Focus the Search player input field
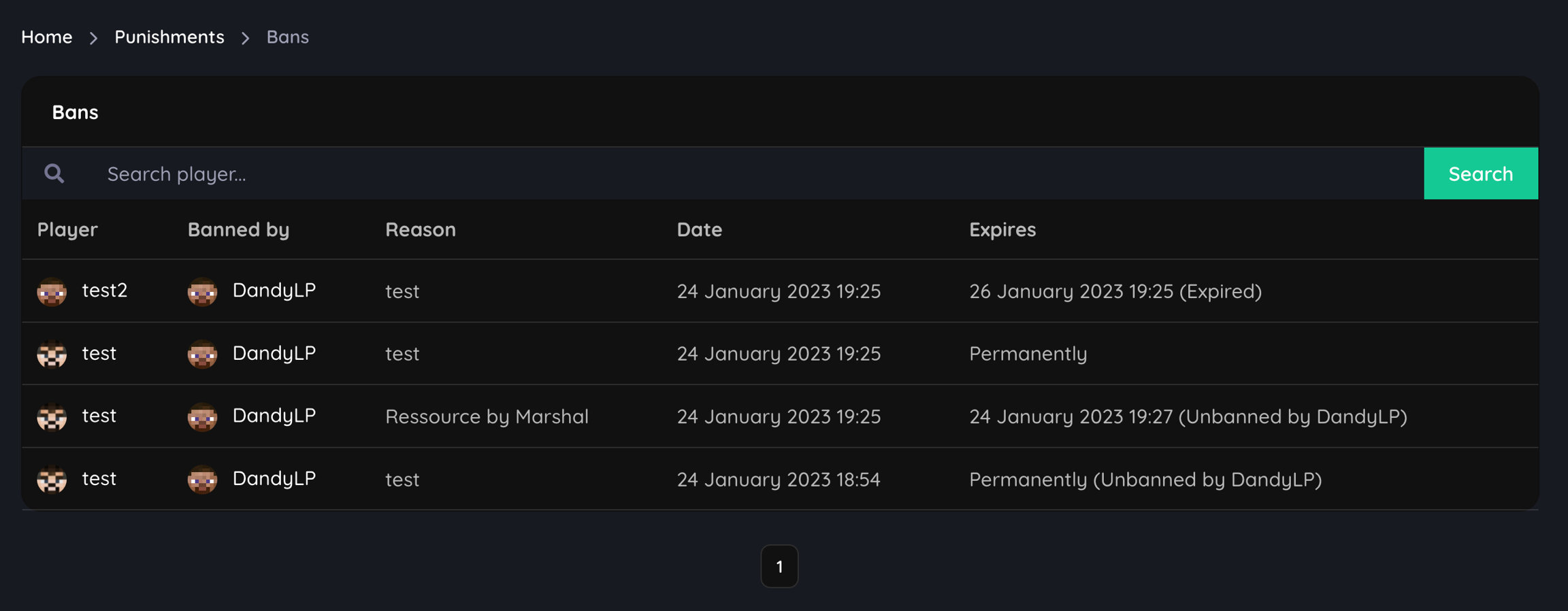Viewport: 1568px width, 611px height. click(749, 174)
